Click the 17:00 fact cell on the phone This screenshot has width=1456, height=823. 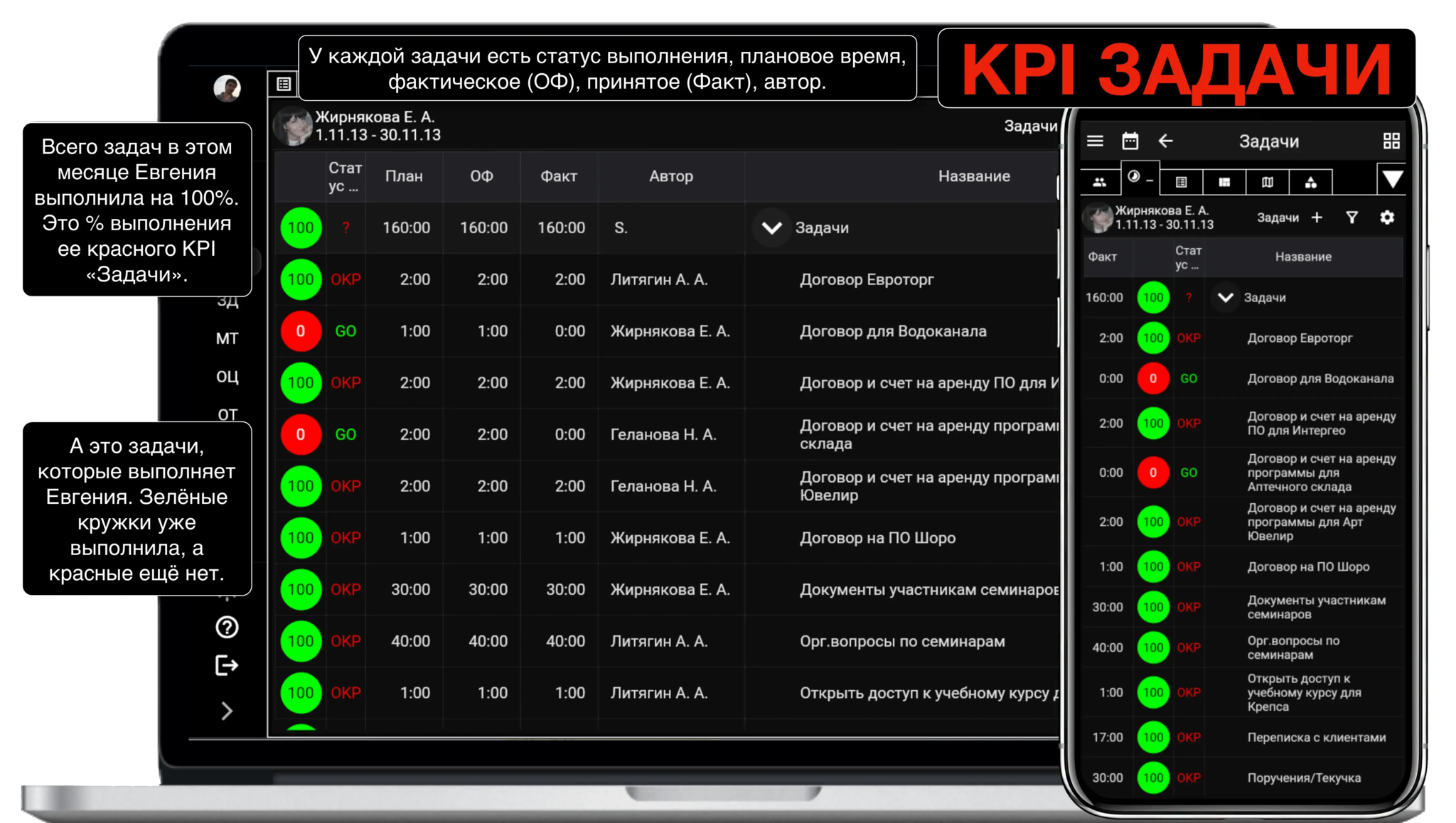pyautogui.click(x=1108, y=738)
